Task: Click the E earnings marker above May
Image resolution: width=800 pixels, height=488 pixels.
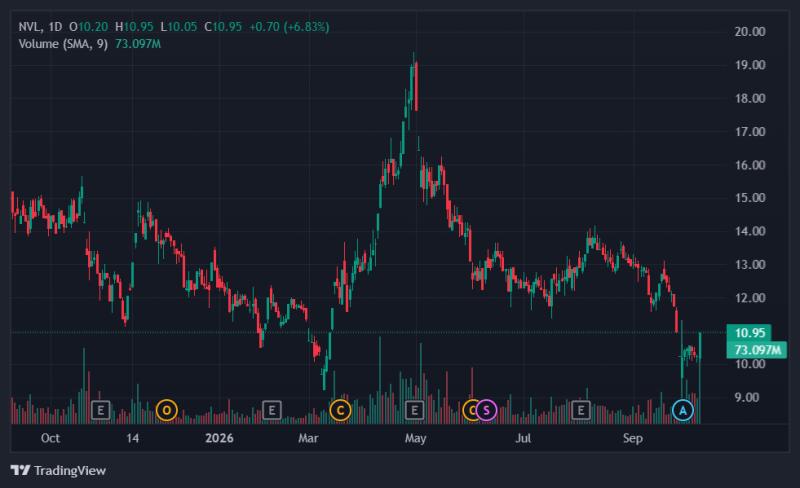Action: pyautogui.click(x=414, y=410)
